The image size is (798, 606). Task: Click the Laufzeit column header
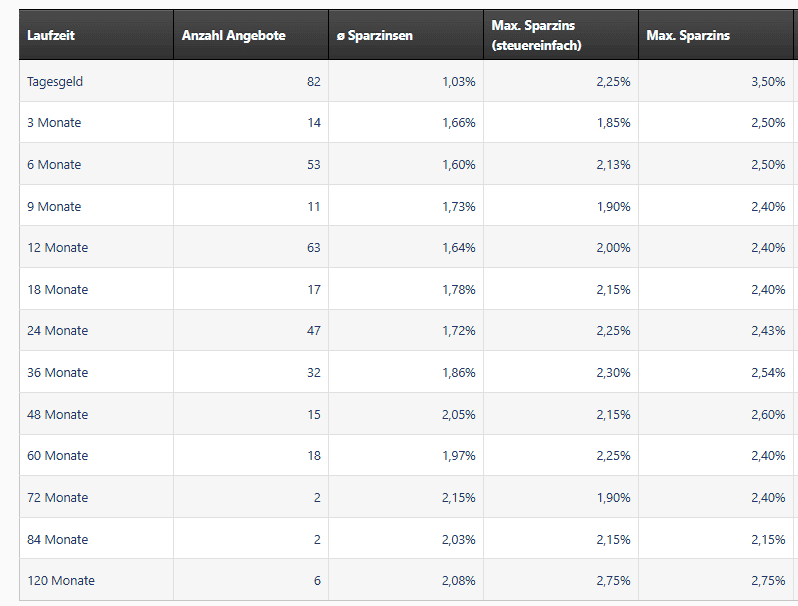(x=51, y=35)
